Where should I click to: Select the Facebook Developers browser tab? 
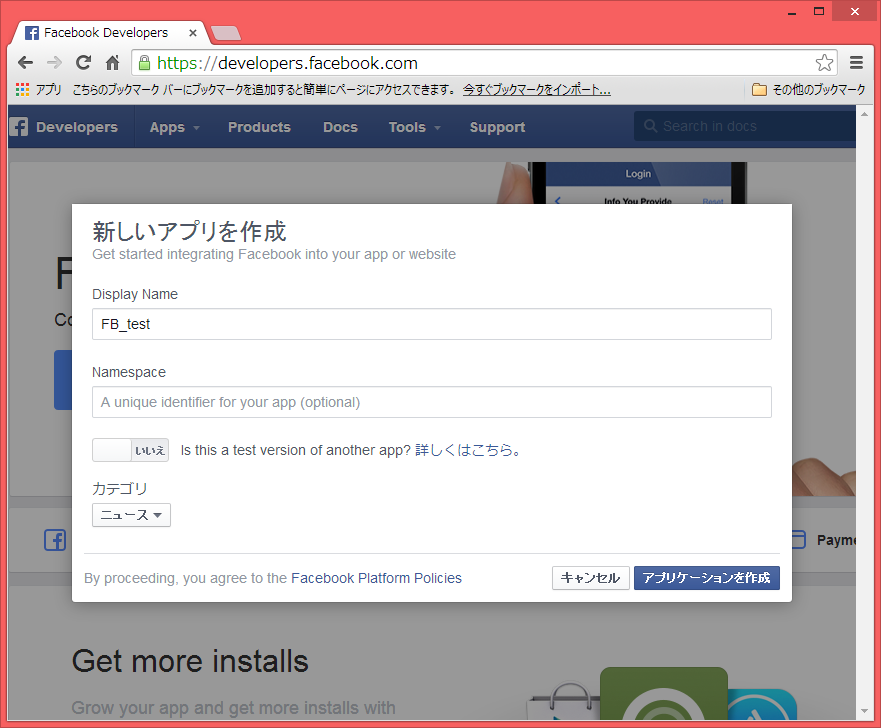click(111, 33)
